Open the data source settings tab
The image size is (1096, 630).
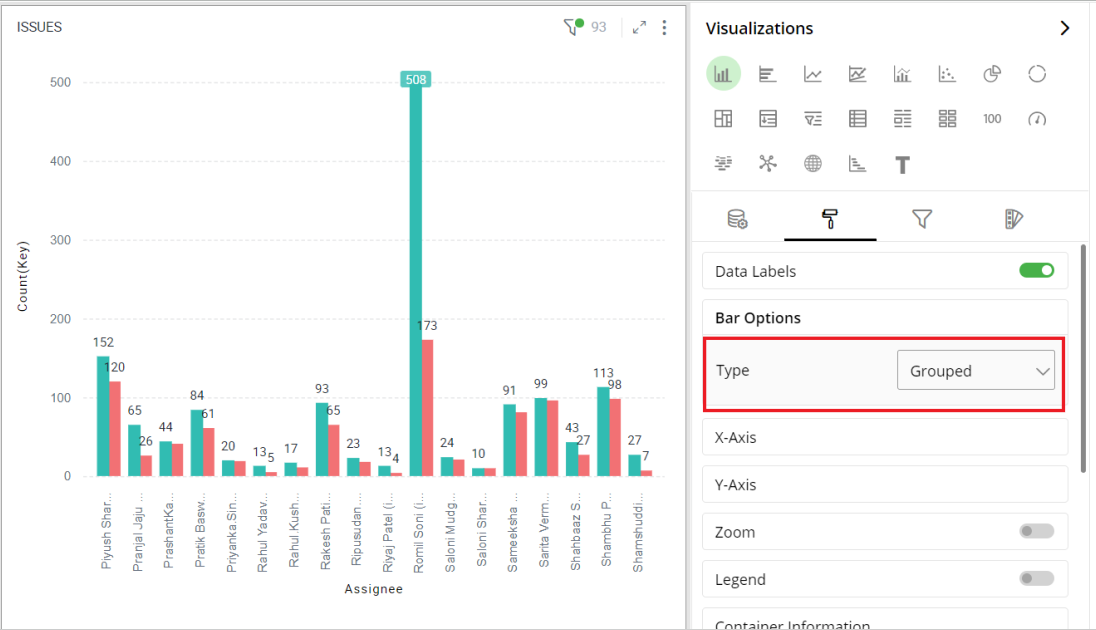737,219
